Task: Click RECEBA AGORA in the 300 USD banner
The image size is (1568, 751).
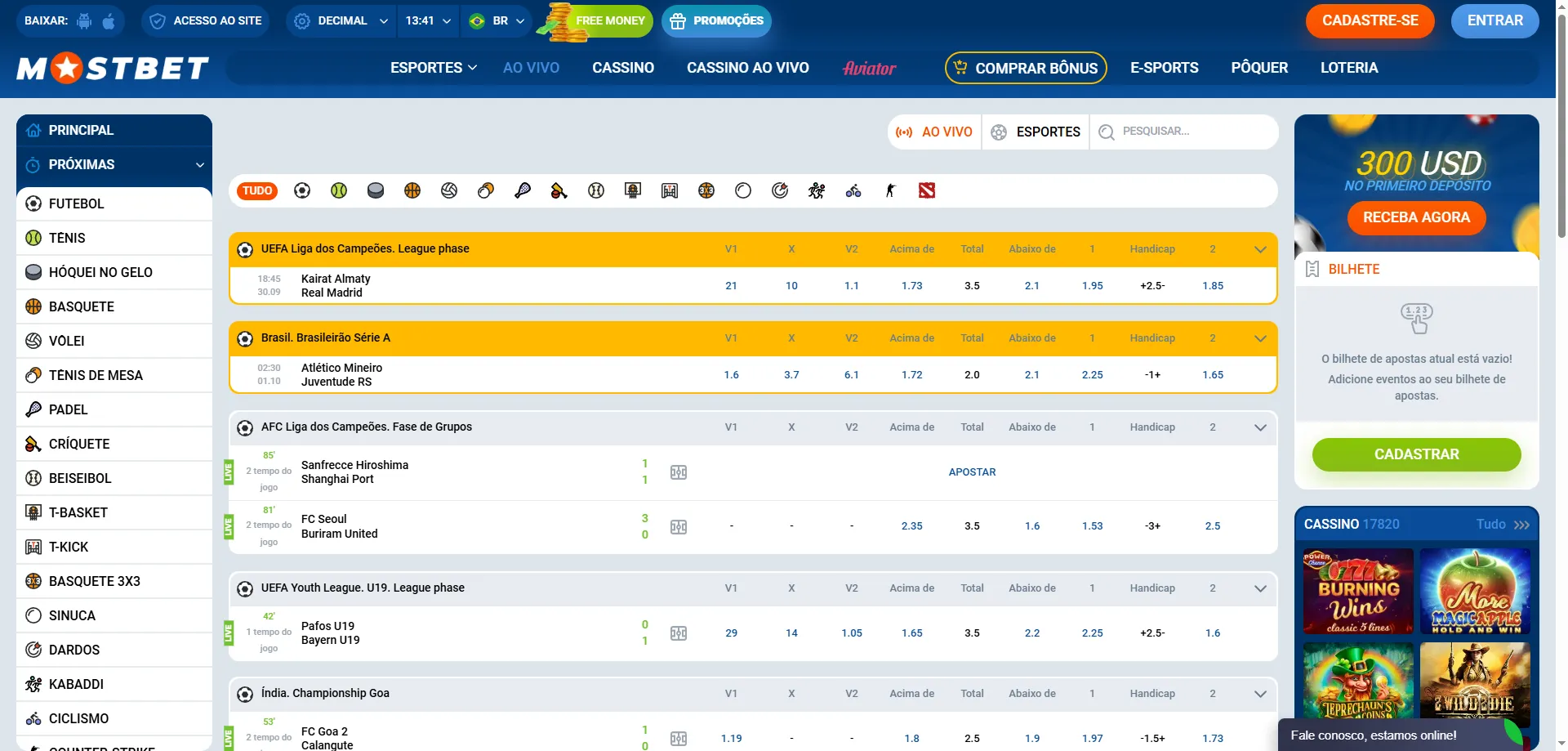Action: (1416, 218)
